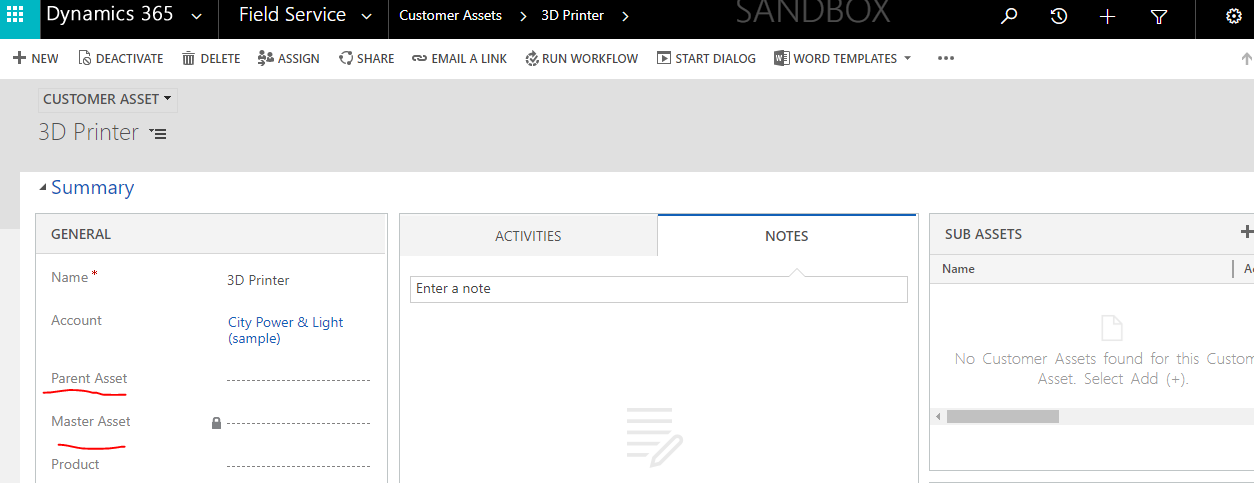1254x483 pixels.
Task: Open the Field Service area label
Action: pos(292,15)
